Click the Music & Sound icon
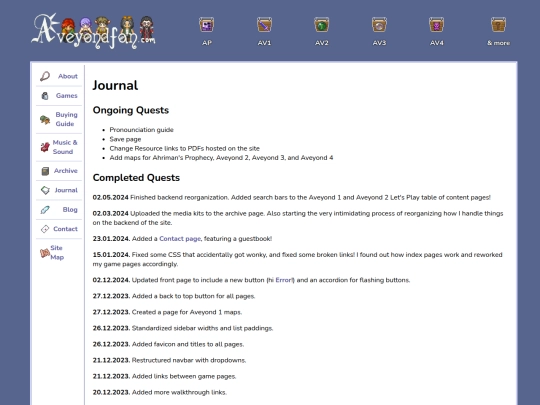This screenshot has width=540, height=405. [x=45, y=147]
